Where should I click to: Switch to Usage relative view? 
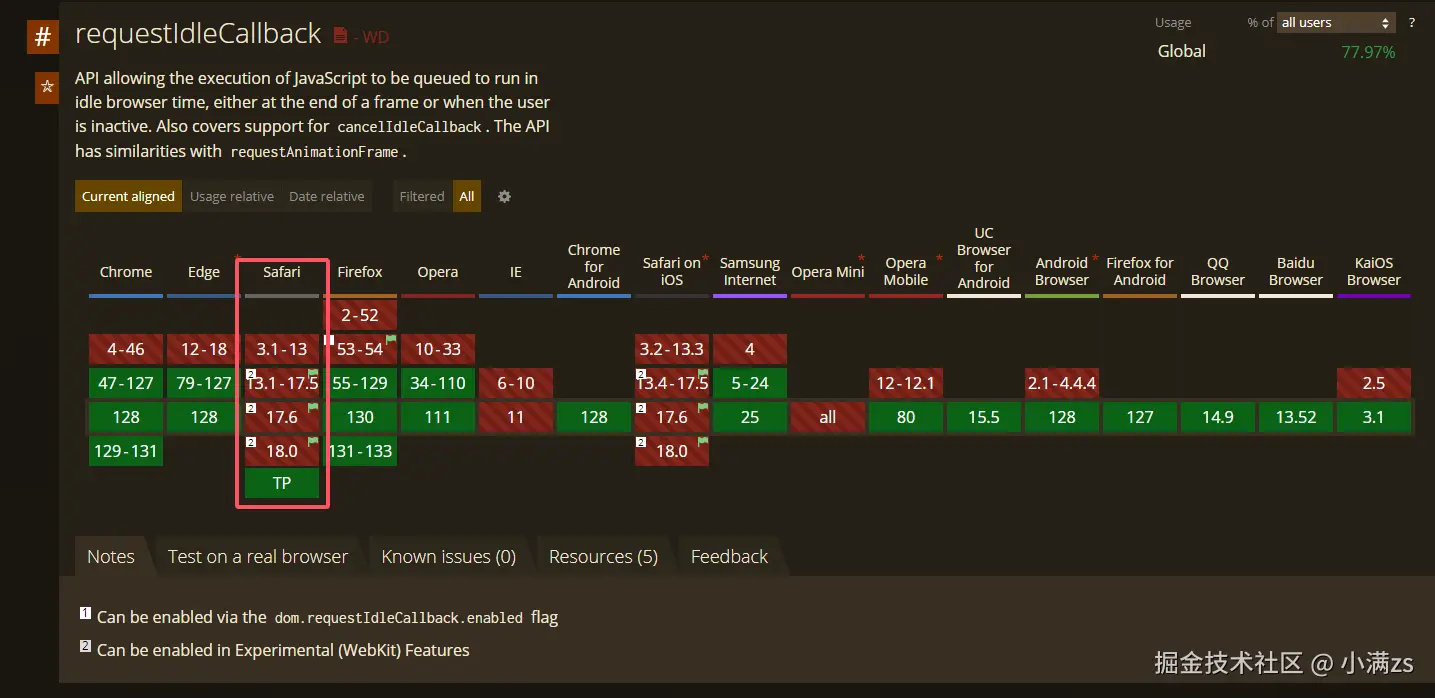point(232,196)
